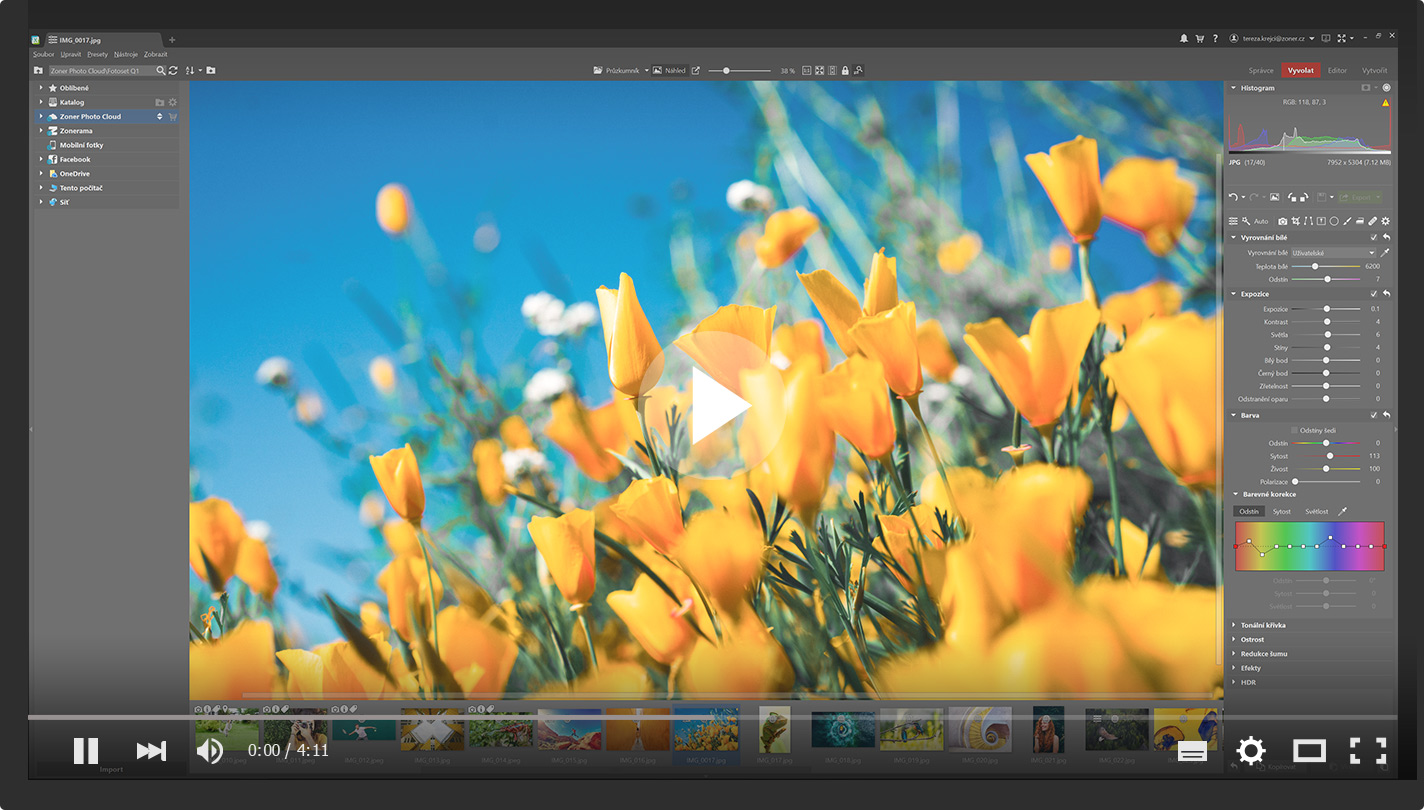Select the radial filter circle tool
The image size is (1424, 810).
(1334, 221)
